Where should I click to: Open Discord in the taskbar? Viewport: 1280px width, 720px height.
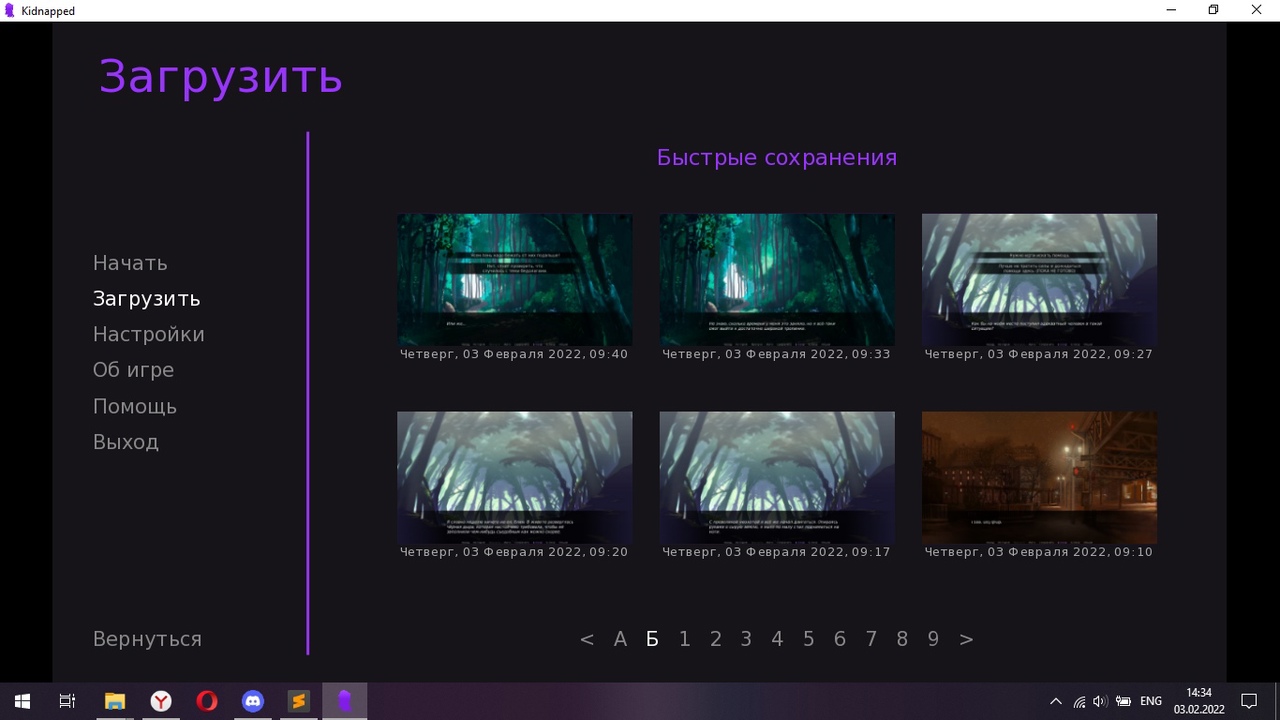click(253, 701)
